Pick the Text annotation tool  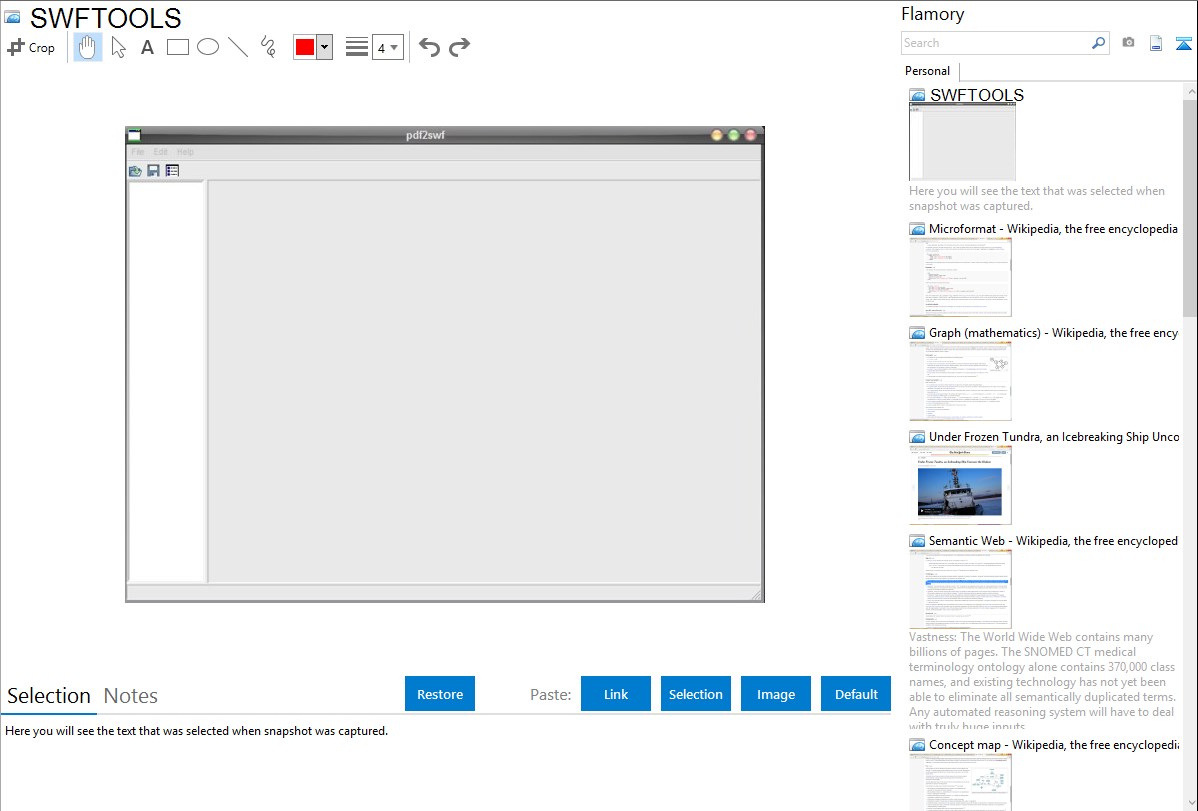click(x=147, y=47)
